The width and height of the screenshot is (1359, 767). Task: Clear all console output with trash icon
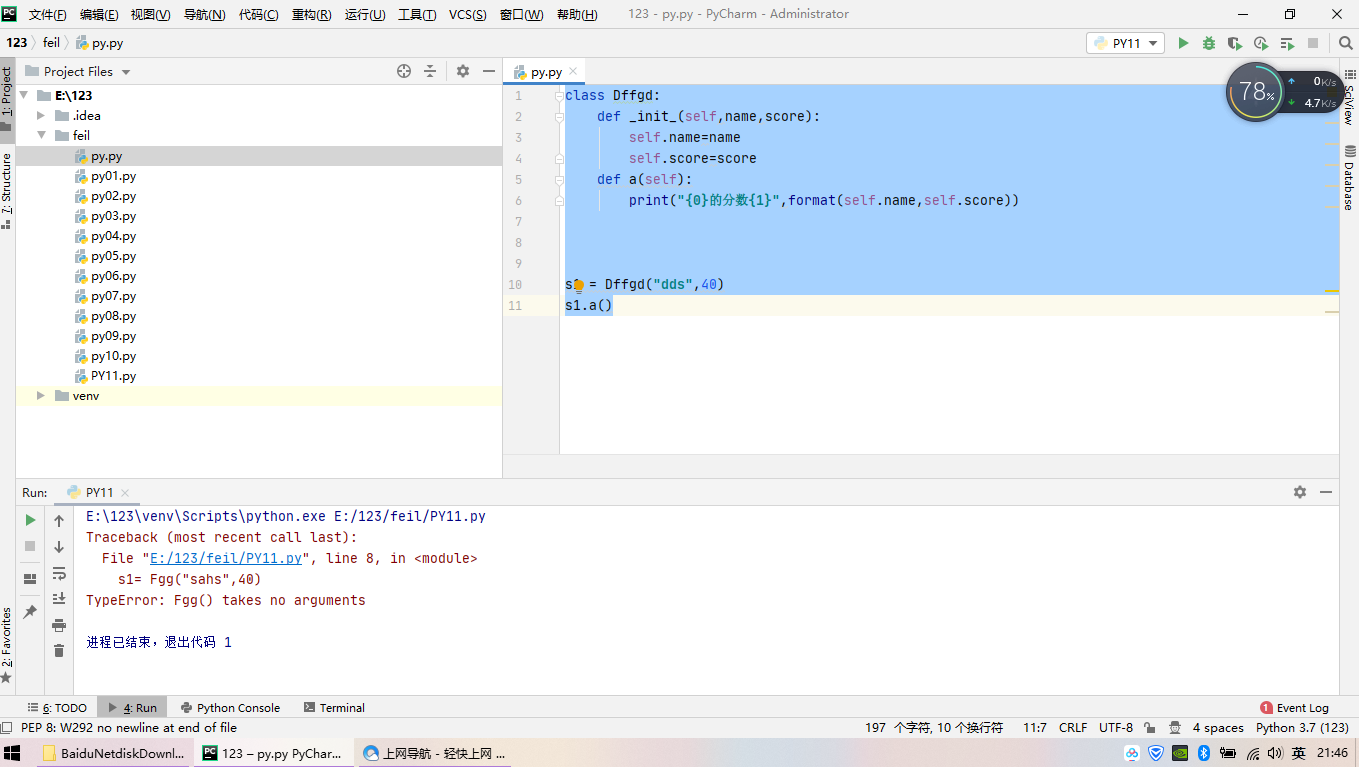click(x=59, y=651)
